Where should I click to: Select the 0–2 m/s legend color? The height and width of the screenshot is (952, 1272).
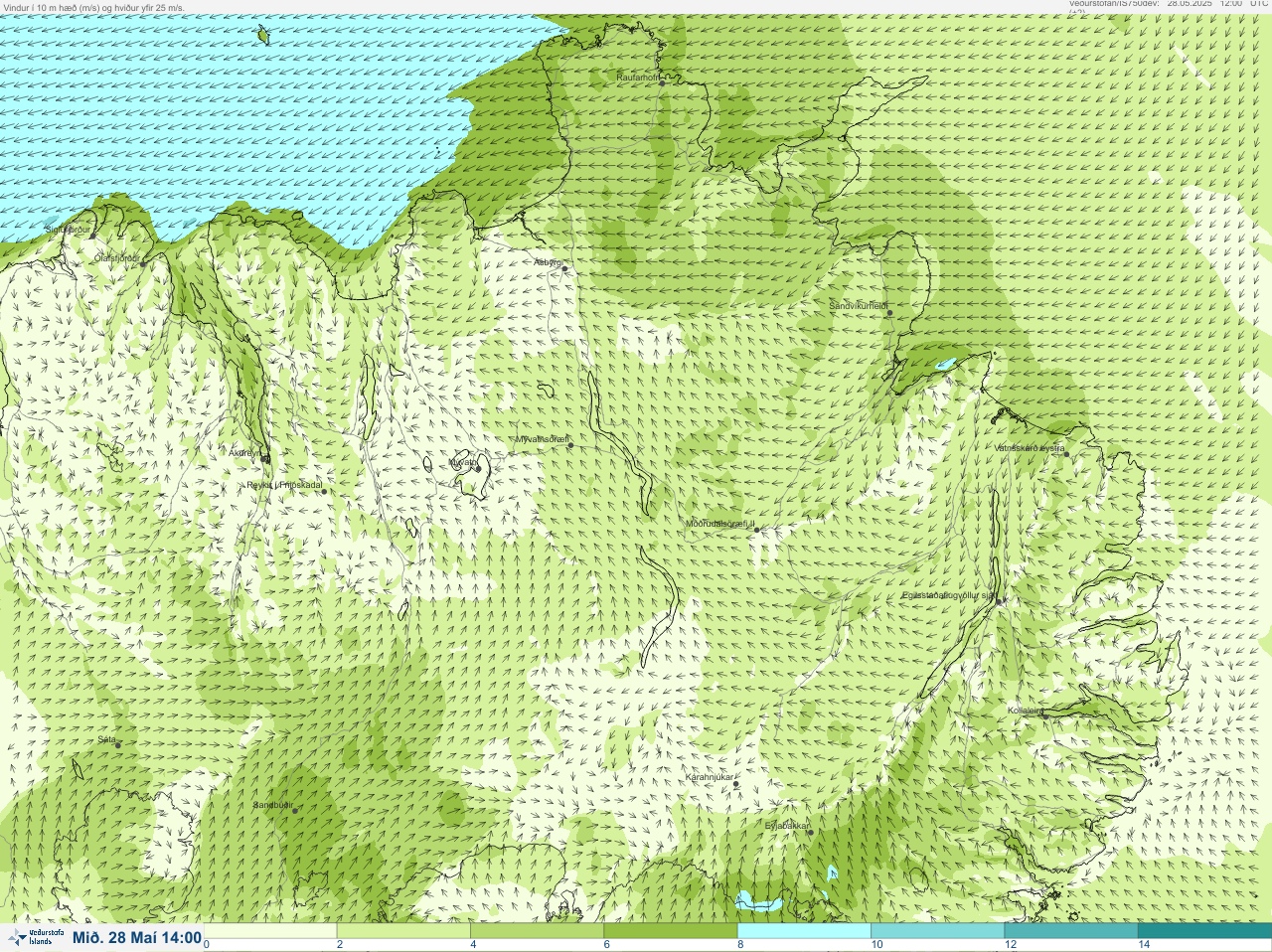(270, 931)
